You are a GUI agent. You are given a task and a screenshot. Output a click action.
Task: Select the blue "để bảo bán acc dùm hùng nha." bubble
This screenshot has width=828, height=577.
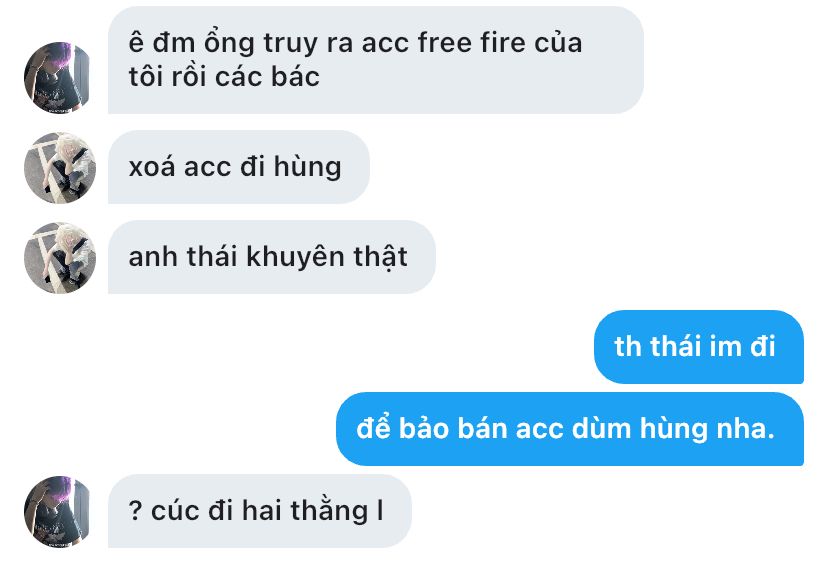[x=570, y=429]
